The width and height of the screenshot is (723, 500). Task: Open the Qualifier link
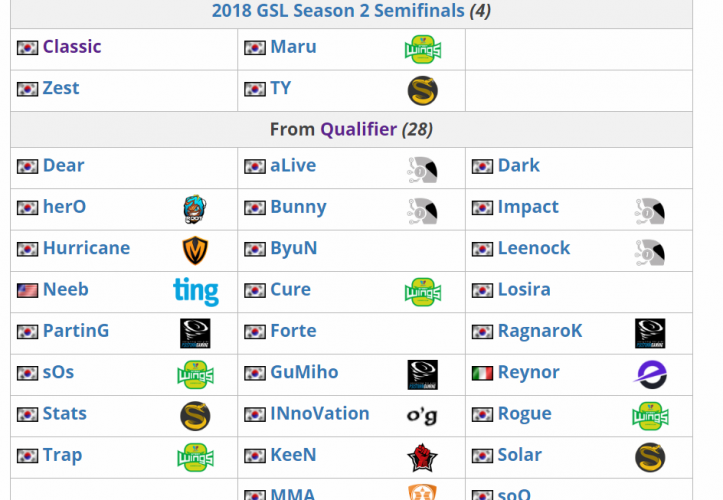coord(358,129)
